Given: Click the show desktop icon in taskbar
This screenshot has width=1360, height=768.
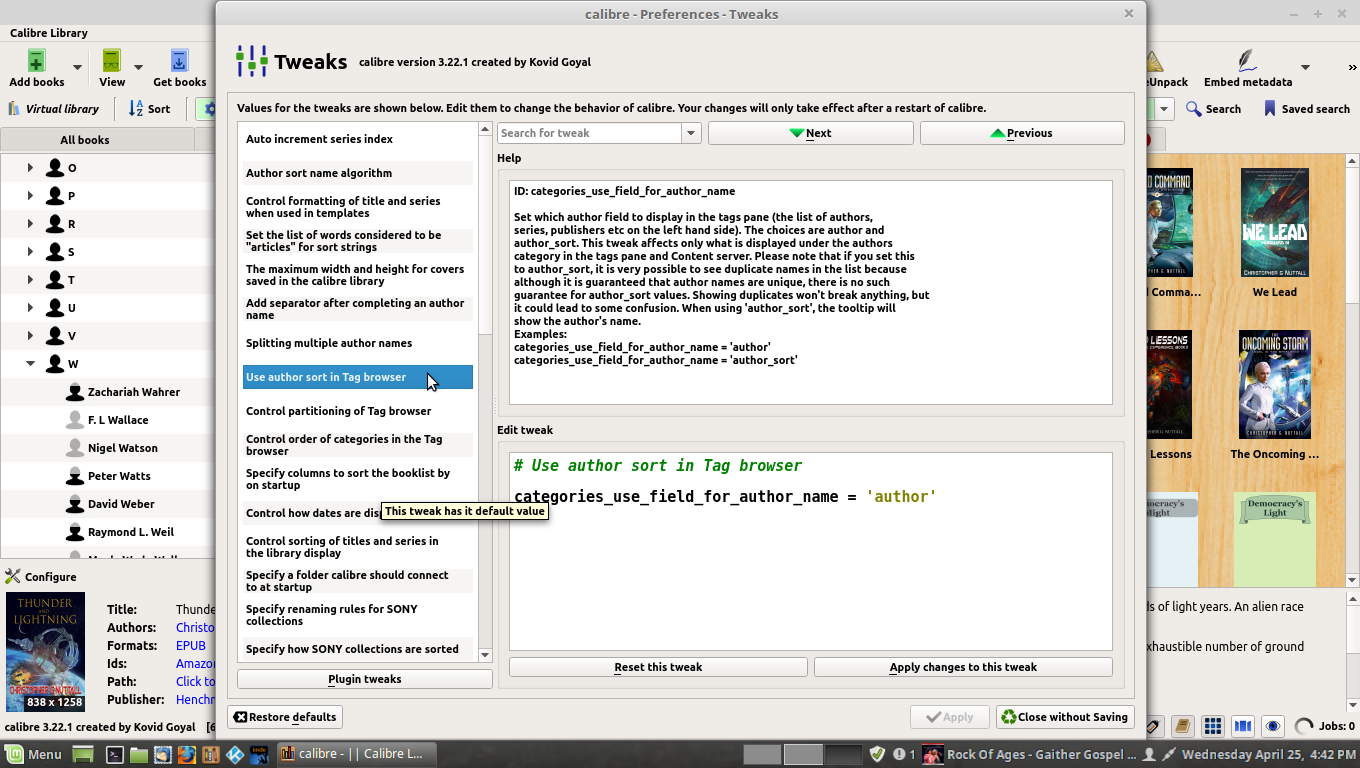Looking at the screenshot, I should point(83,754).
